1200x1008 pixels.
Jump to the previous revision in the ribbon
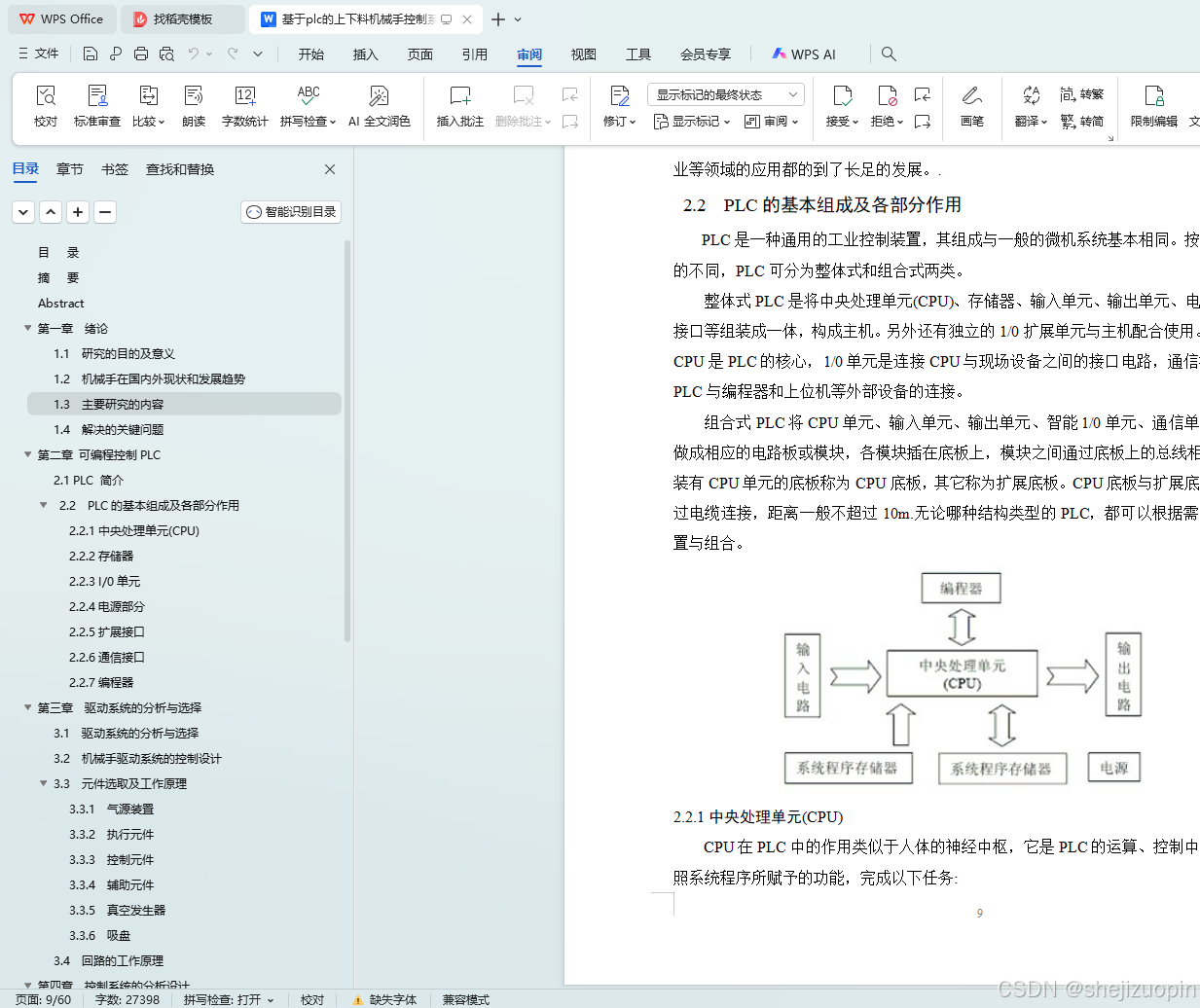(x=923, y=94)
